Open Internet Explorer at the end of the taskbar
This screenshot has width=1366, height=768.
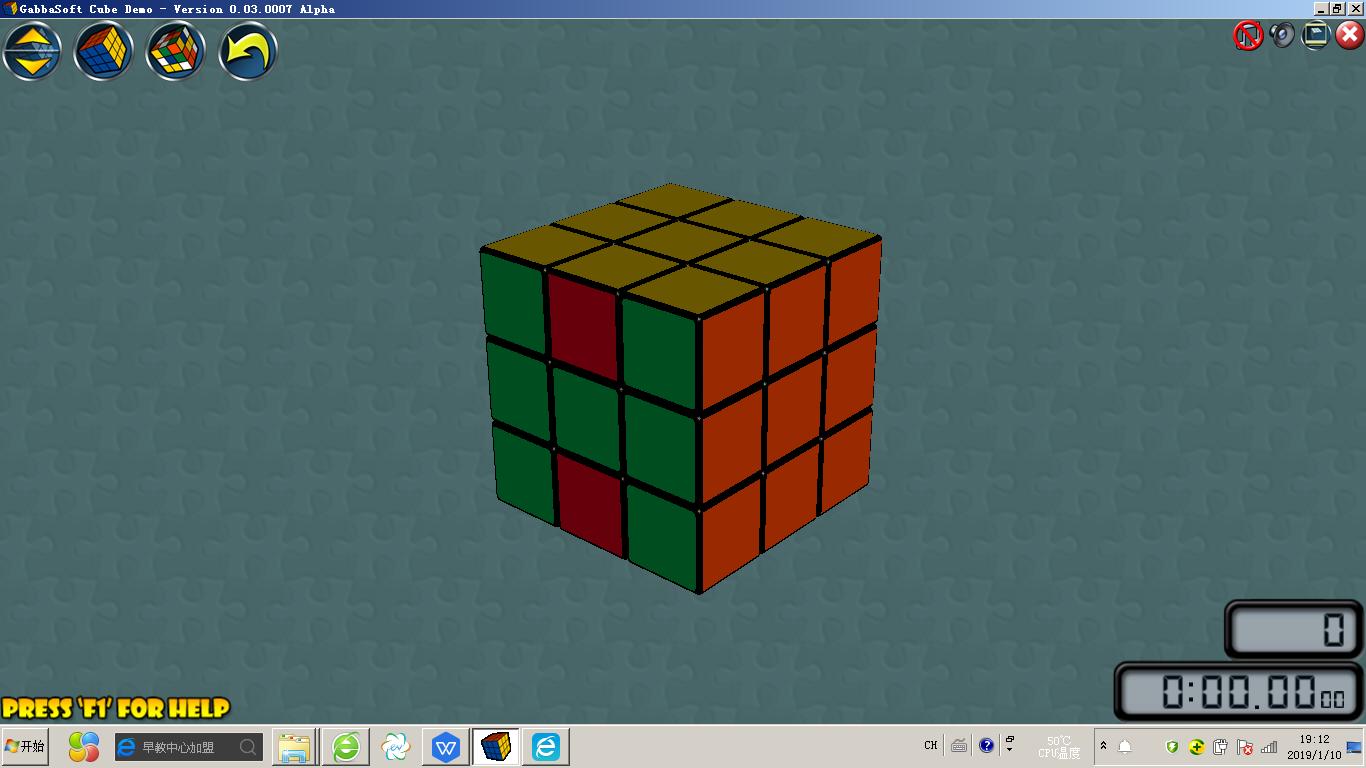point(546,747)
